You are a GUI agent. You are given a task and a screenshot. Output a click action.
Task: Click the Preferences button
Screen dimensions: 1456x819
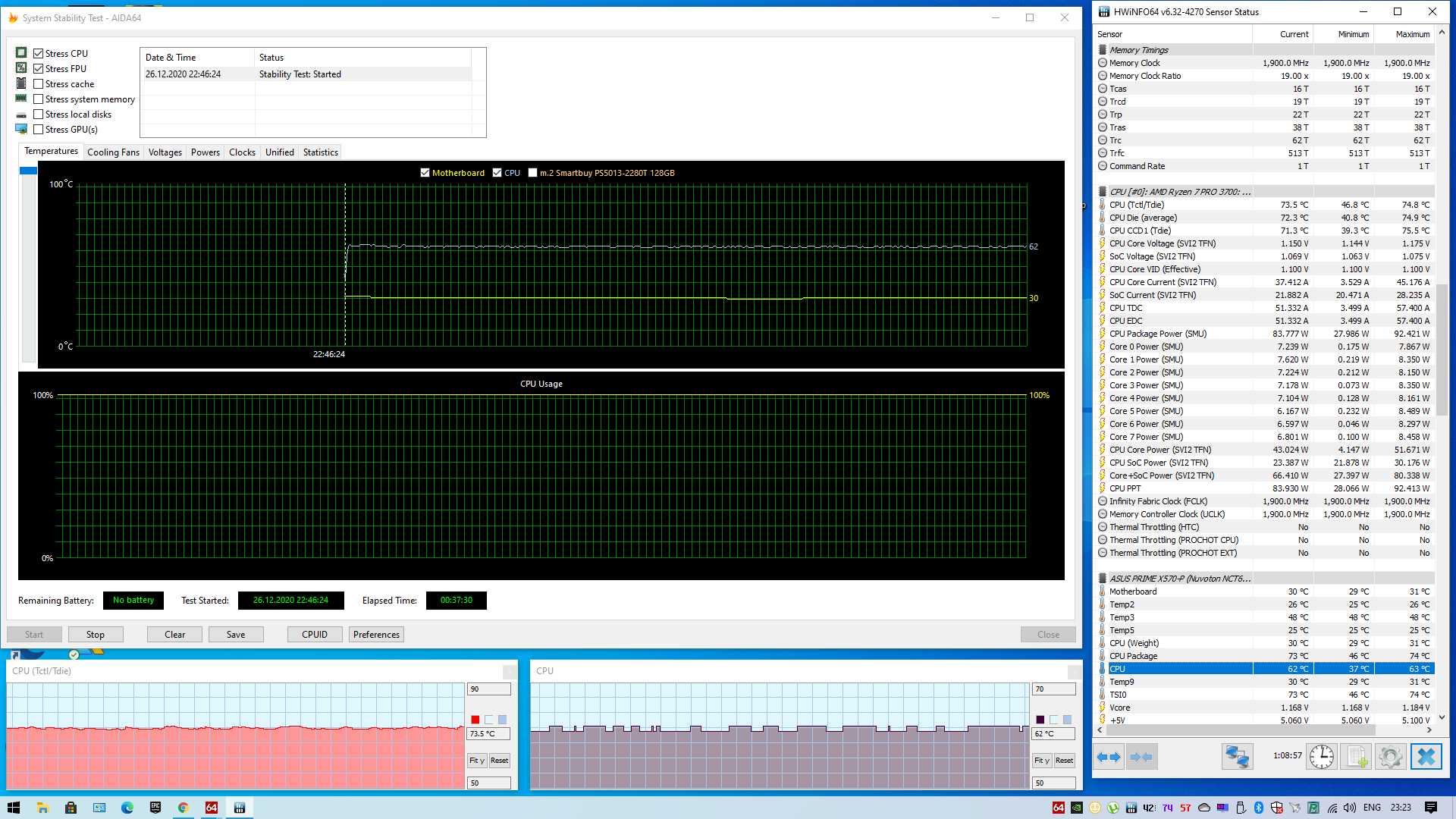(376, 635)
